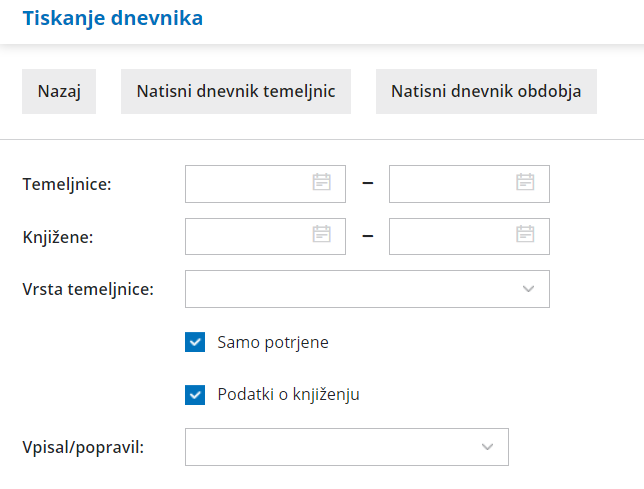644x489 pixels.
Task: Uncheck the Podatki o knjiženju checkbox
Action: [x=195, y=394]
